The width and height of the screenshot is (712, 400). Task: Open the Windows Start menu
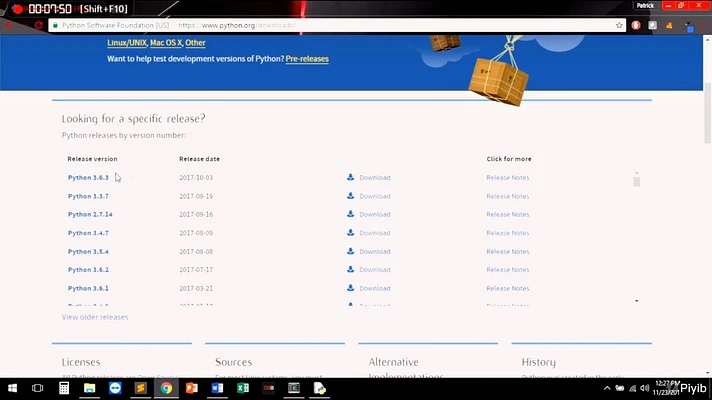point(12,388)
